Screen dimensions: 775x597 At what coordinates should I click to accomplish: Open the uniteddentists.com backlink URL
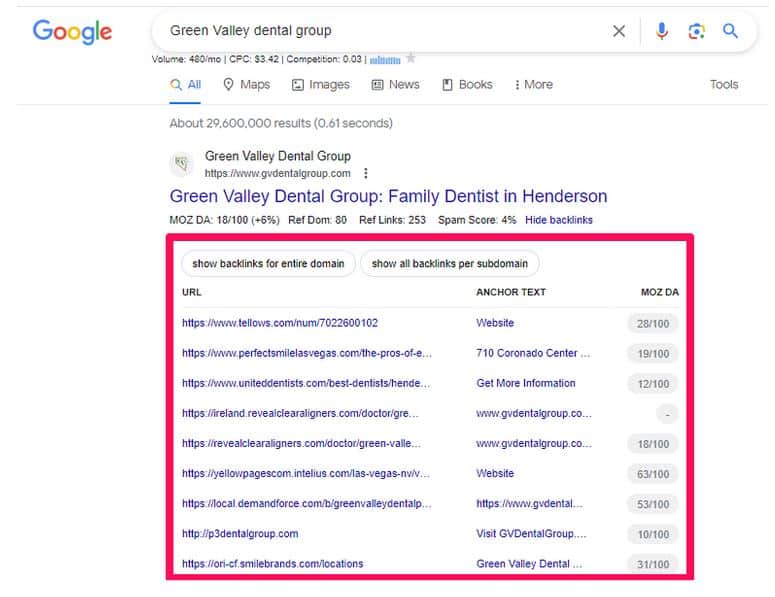(x=306, y=383)
